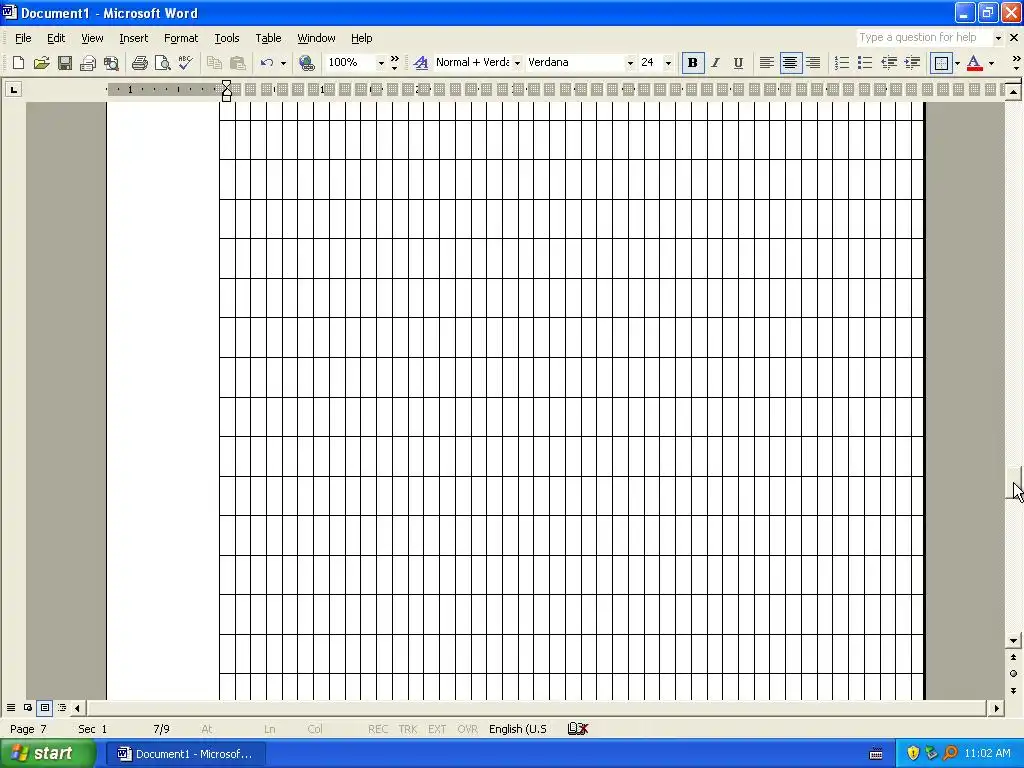Save the document using the floppy disk icon

click(65, 63)
